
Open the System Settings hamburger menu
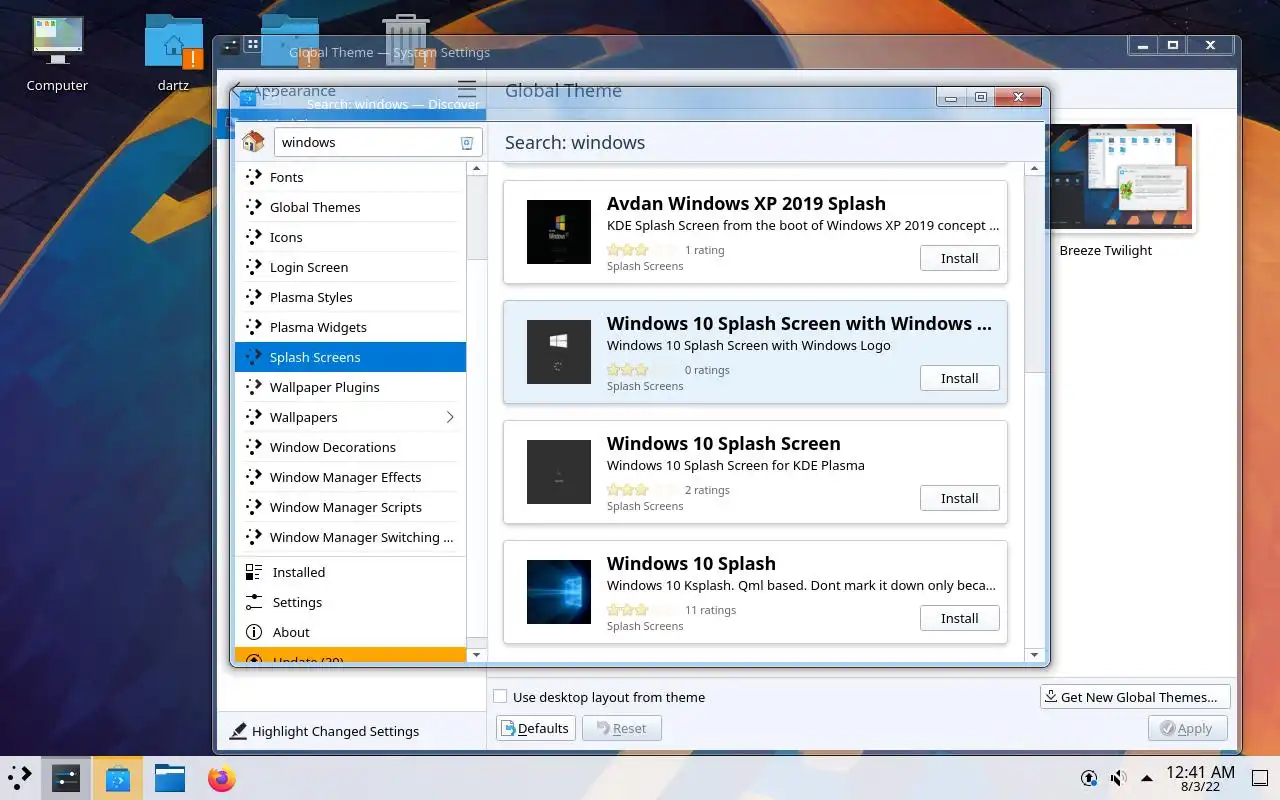(x=467, y=89)
